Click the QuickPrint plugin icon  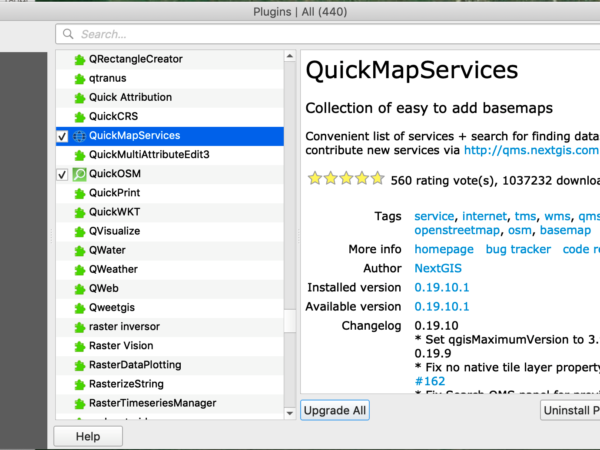tap(80, 194)
